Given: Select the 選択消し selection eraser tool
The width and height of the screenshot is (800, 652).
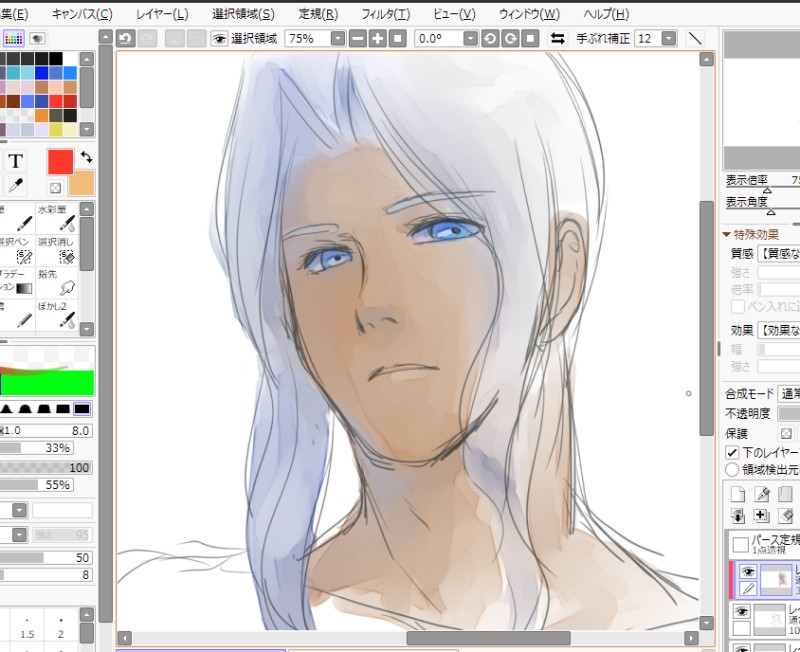Looking at the screenshot, I should pyautogui.click(x=57, y=250).
